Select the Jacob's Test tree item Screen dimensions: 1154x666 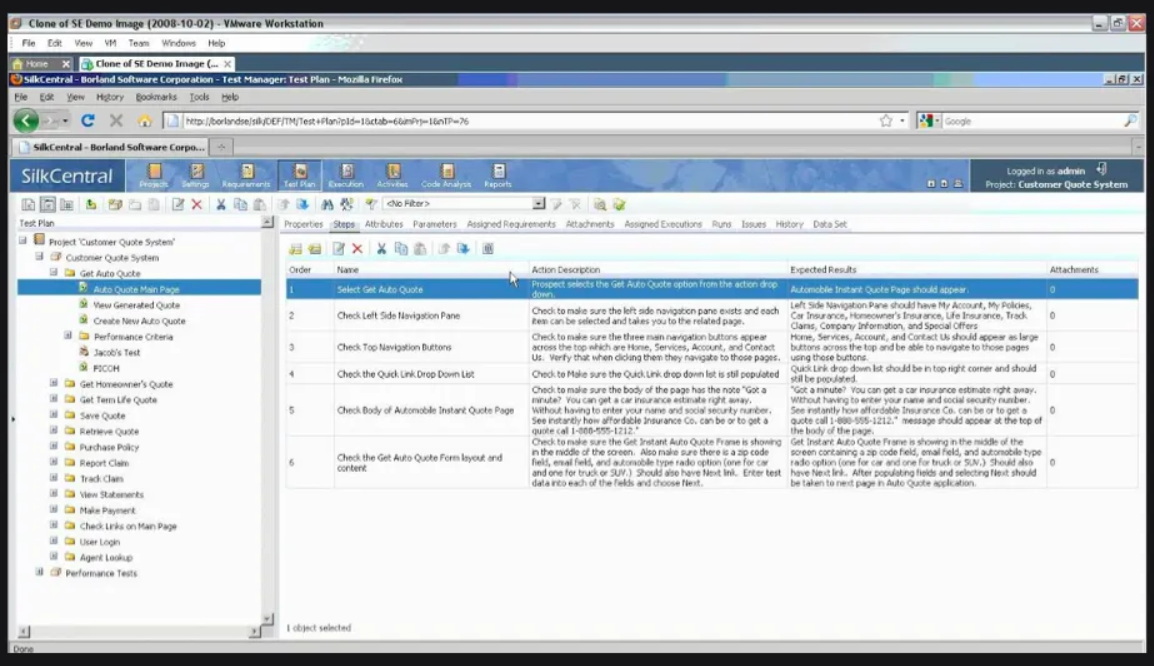(116, 353)
